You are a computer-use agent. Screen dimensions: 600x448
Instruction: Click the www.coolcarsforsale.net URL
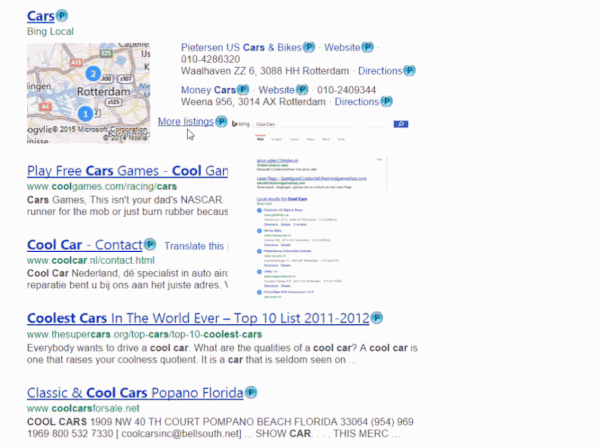coord(83,408)
